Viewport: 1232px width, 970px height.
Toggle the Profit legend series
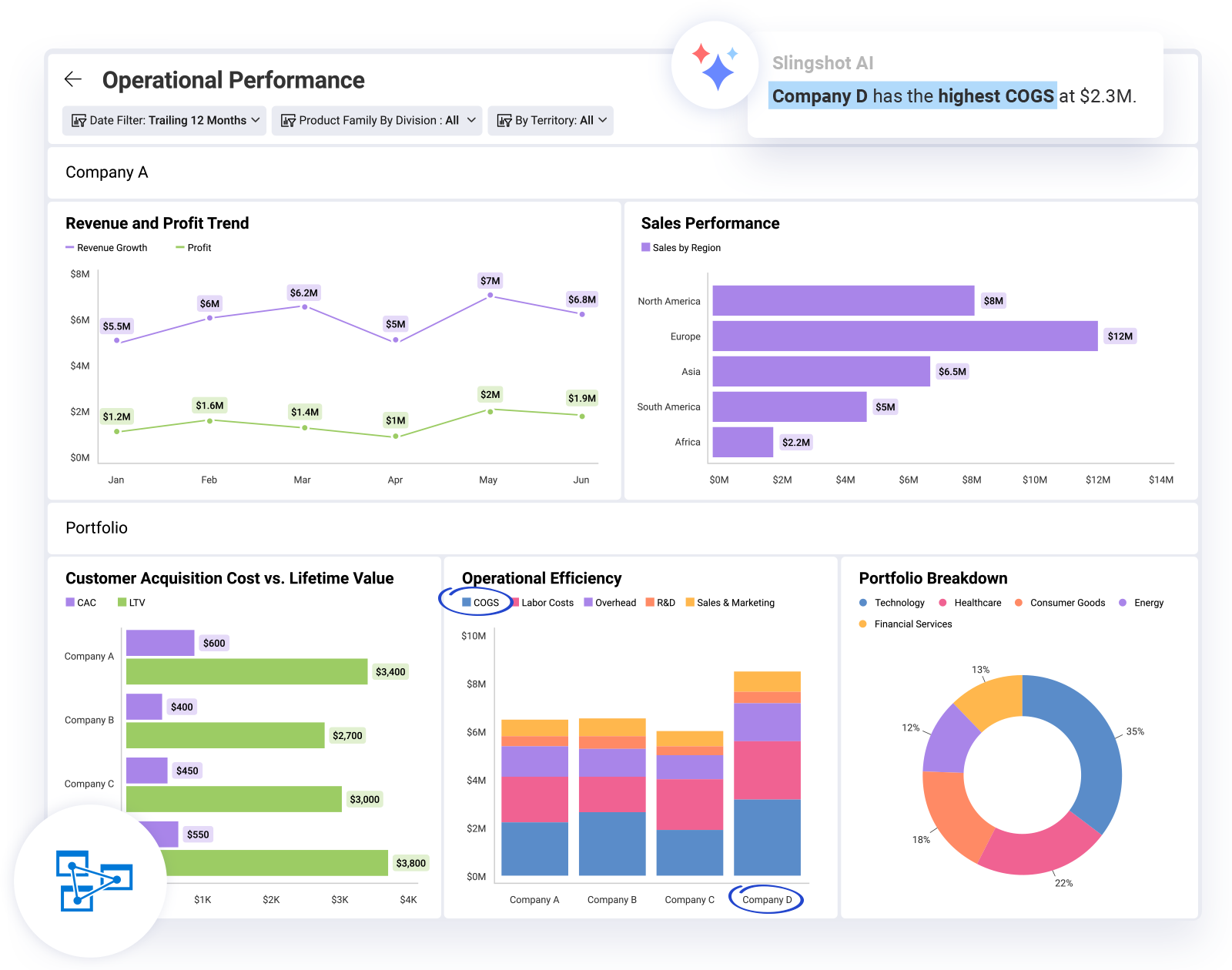click(193, 248)
